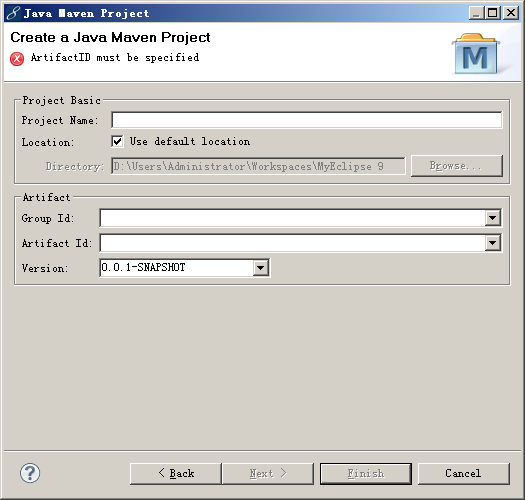Click inside the Group Id text field
525x500 pixels.
click(x=292, y=218)
